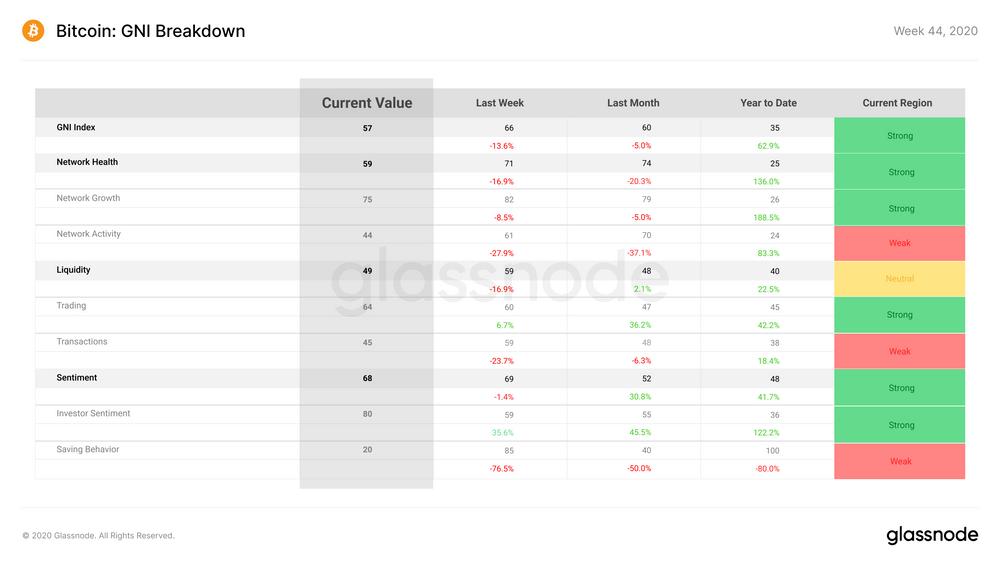1000x563 pixels.
Task: Click the yellow Neutral region cell
Action: click(899, 279)
